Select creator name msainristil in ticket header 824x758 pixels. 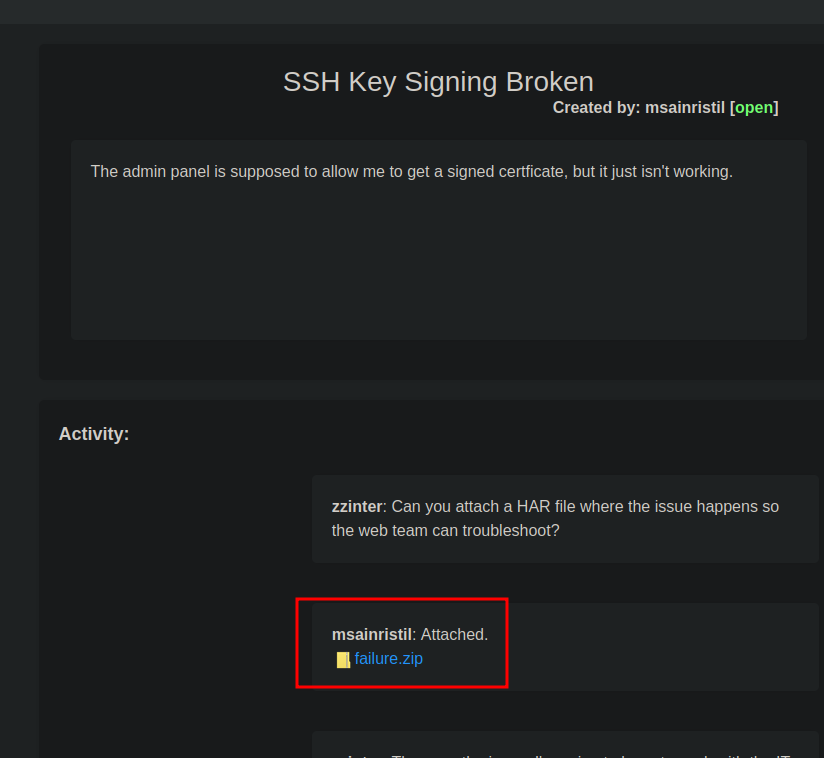click(685, 107)
